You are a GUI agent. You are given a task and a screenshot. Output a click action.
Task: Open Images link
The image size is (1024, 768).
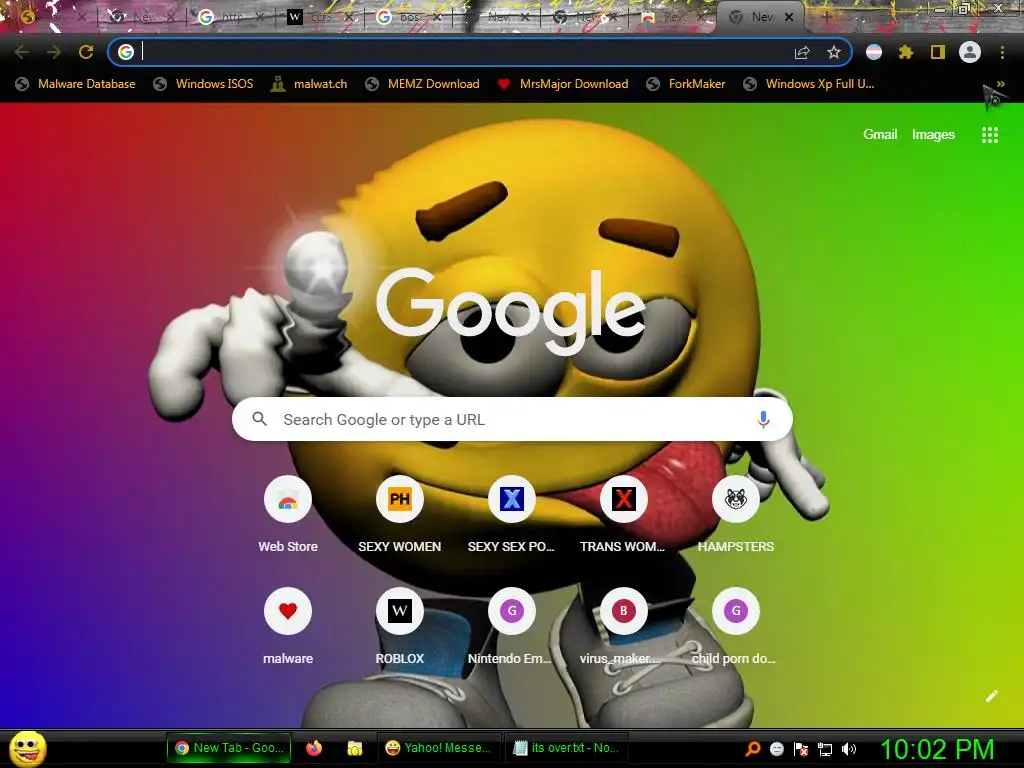coord(933,135)
